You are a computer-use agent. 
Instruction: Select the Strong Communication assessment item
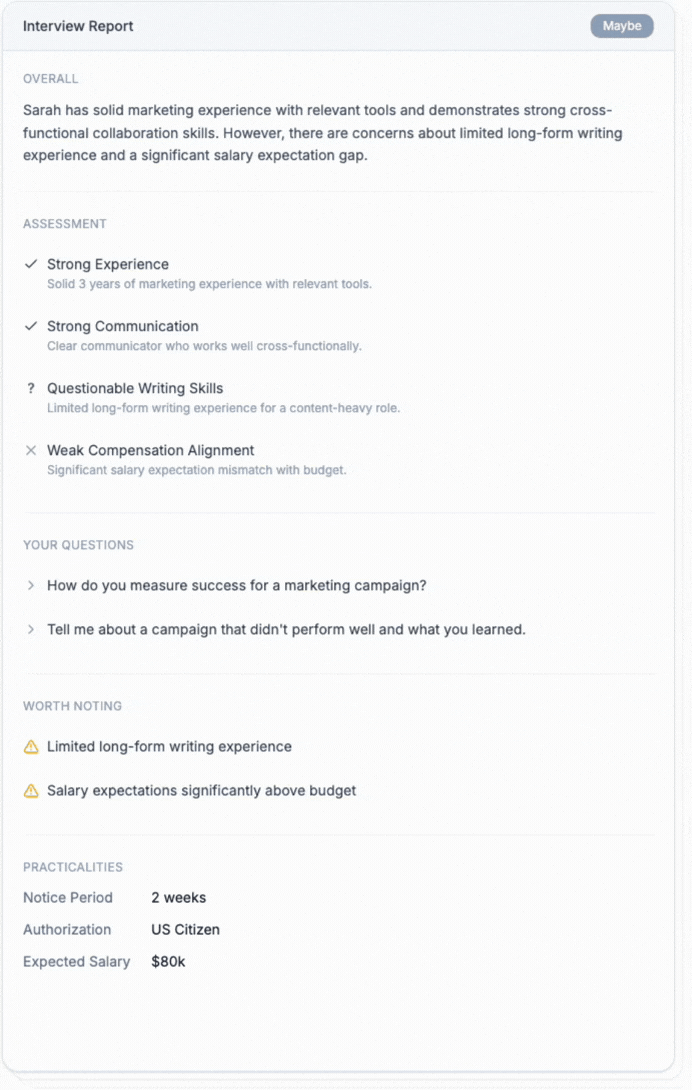(123, 326)
